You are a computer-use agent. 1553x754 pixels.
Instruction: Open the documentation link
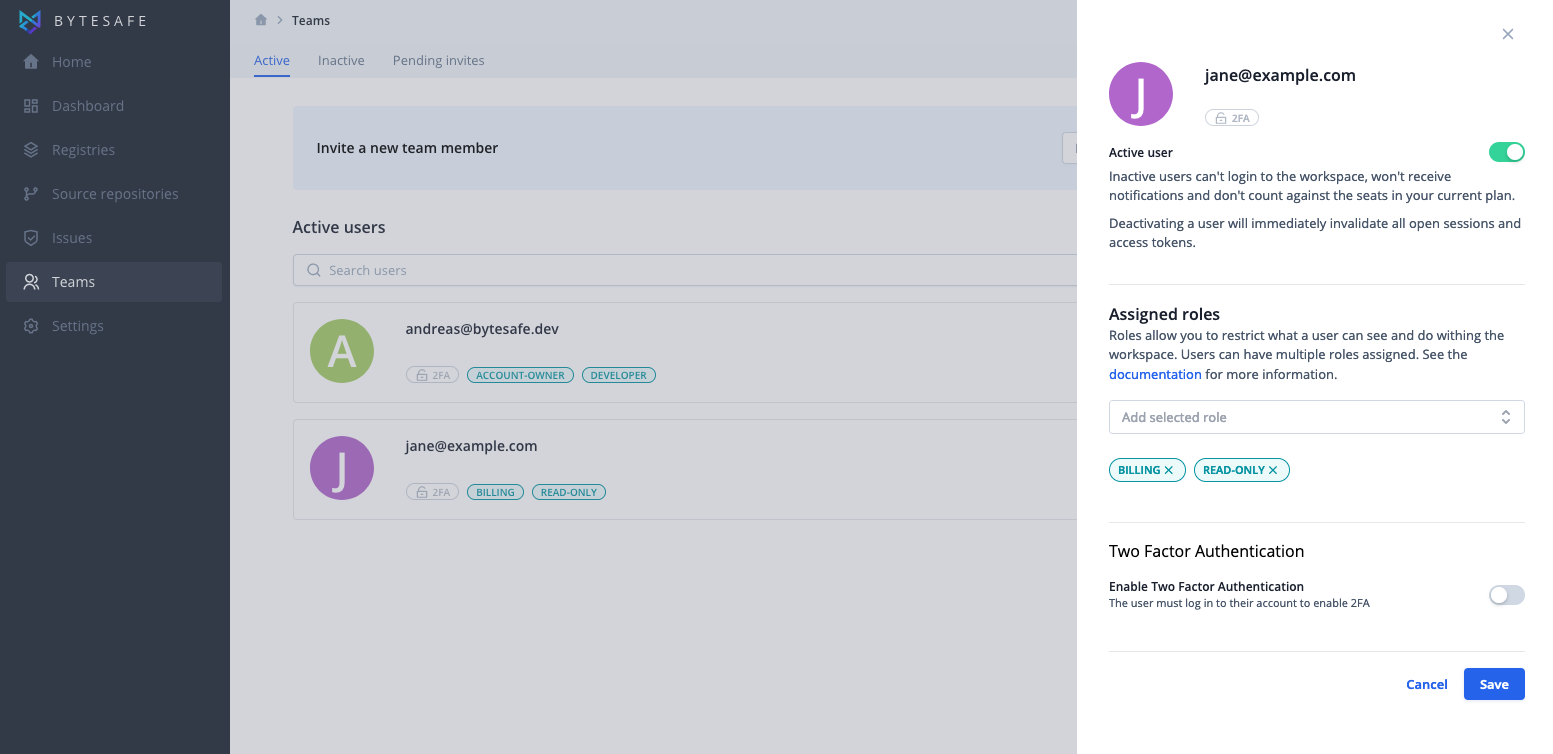pyautogui.click(x=1155, y=374)
